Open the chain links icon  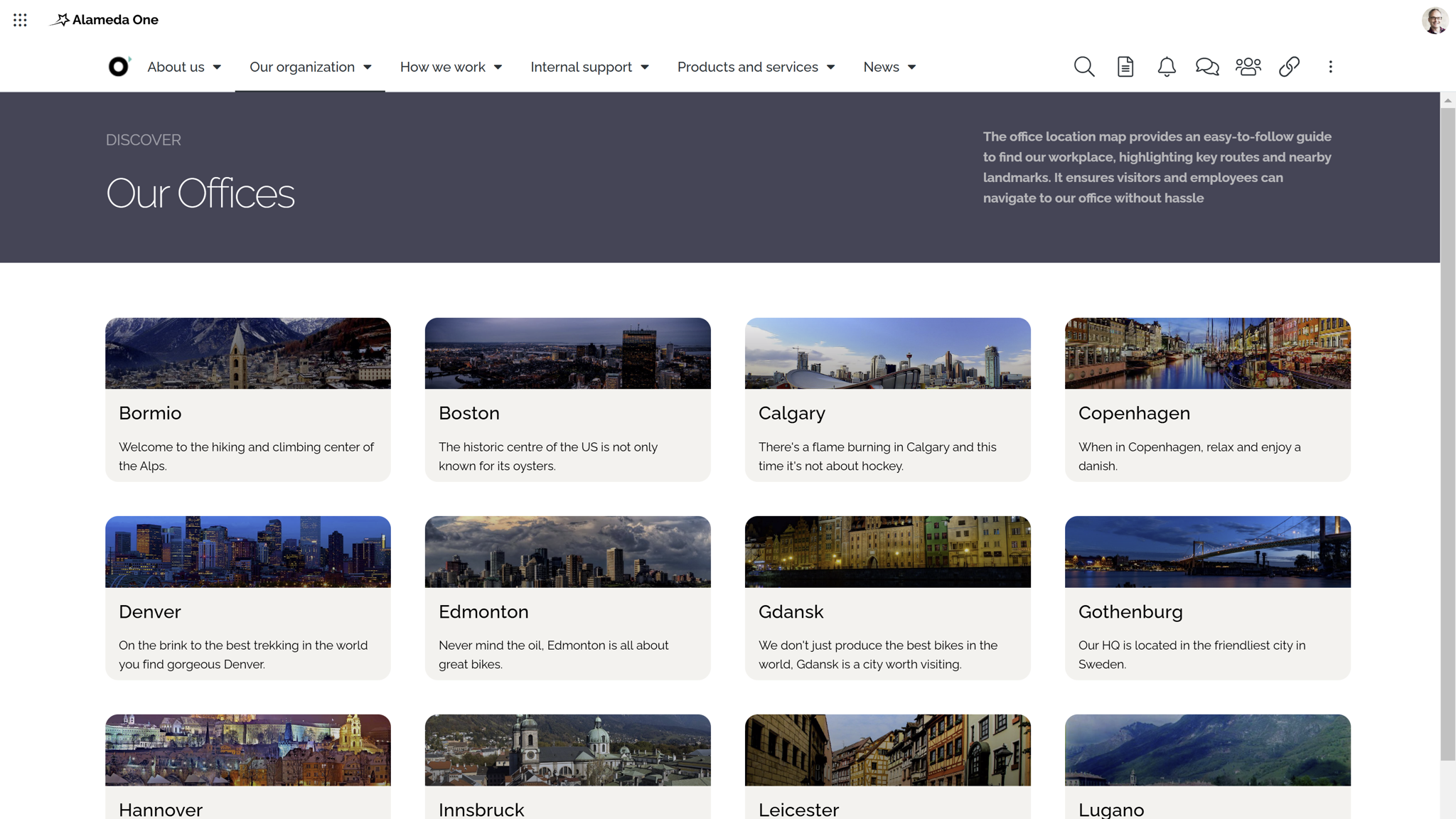[x=1289, y=67]
